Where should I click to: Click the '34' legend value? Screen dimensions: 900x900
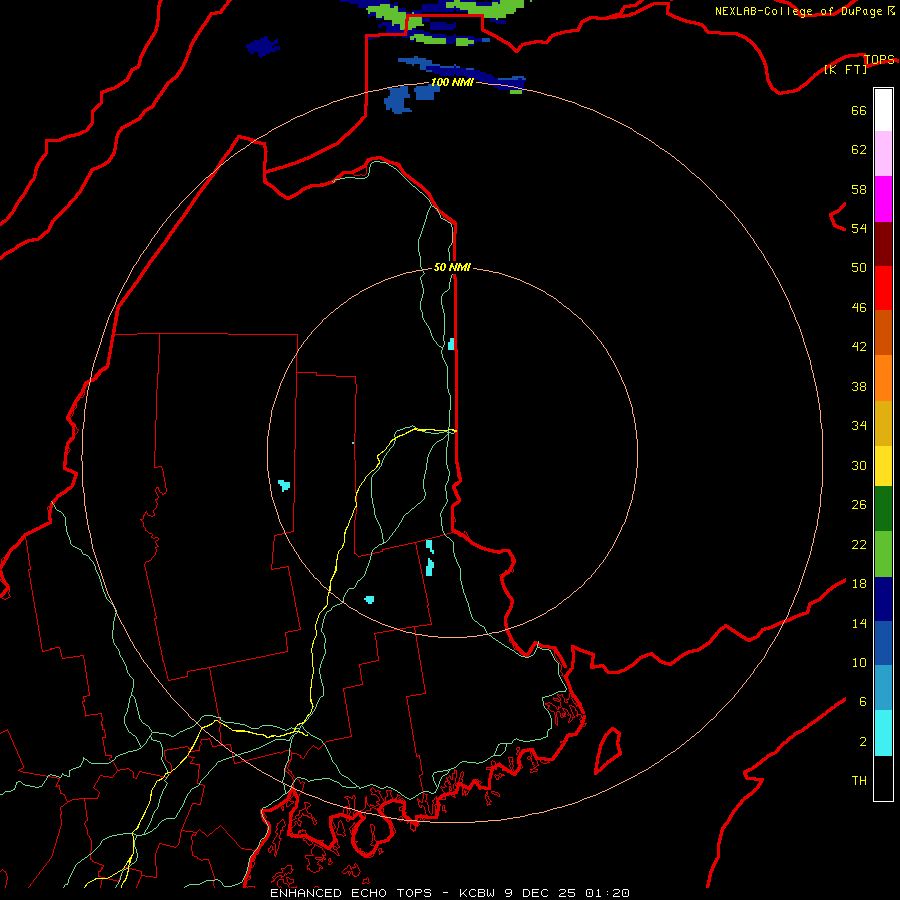859,426
